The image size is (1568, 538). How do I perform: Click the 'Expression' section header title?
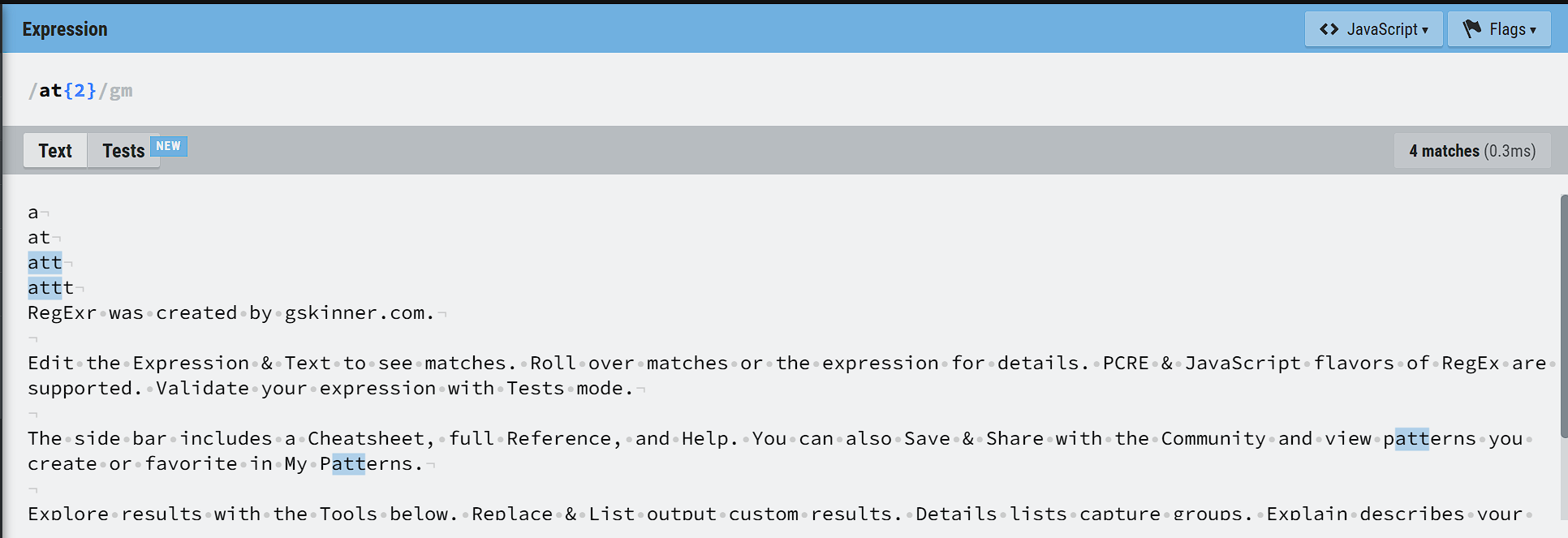click(x=65, y=29)
